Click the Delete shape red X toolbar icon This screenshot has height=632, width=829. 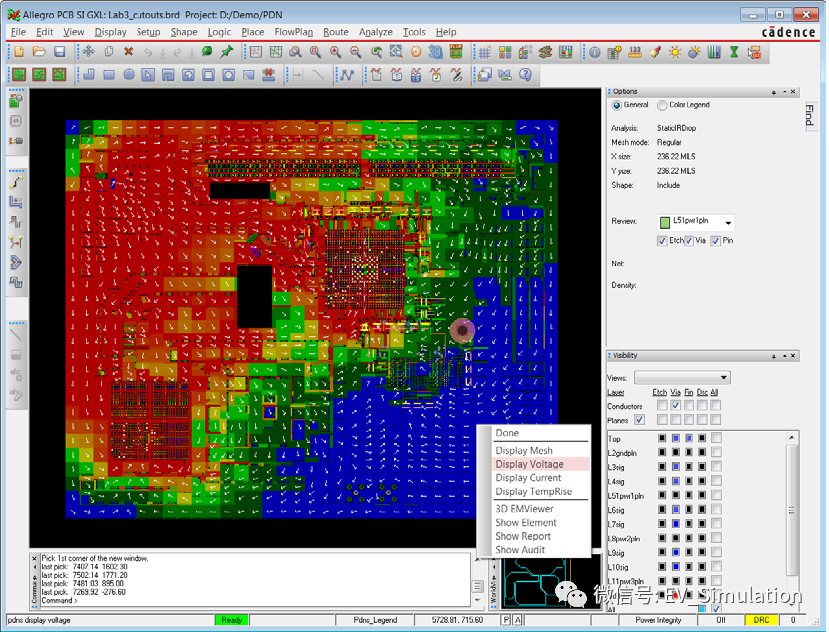[x=269, y=75]
